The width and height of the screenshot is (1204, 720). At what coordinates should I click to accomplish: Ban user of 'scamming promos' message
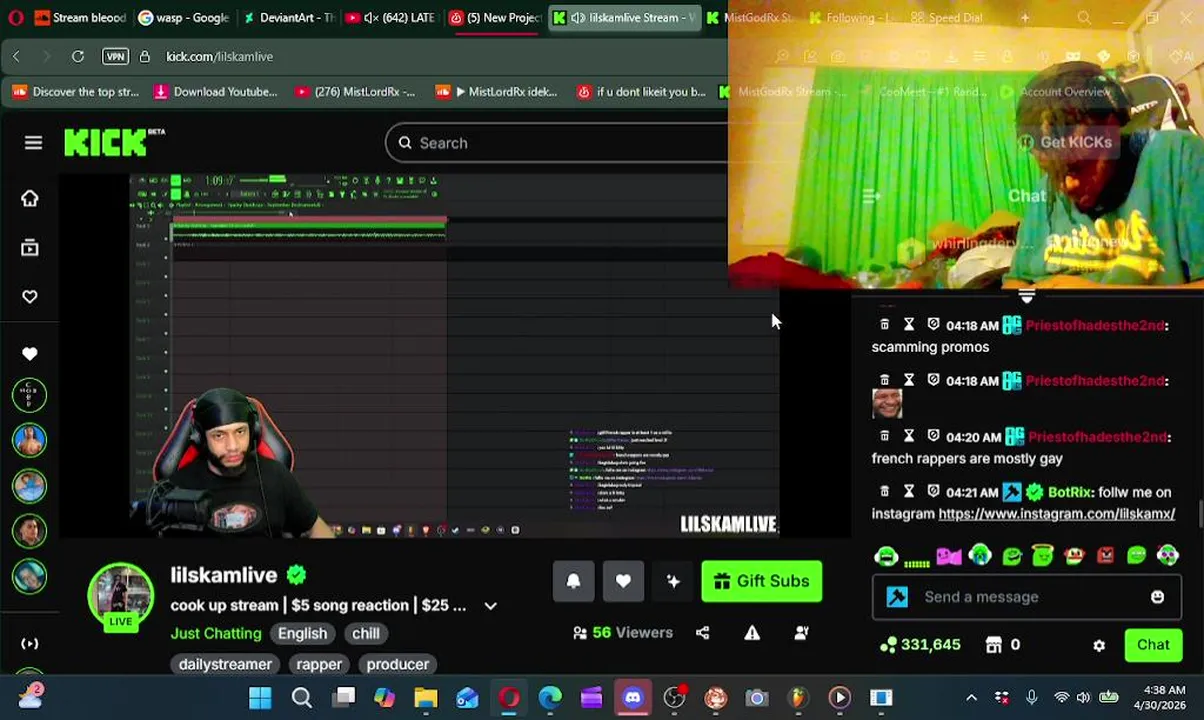point(933,325)
